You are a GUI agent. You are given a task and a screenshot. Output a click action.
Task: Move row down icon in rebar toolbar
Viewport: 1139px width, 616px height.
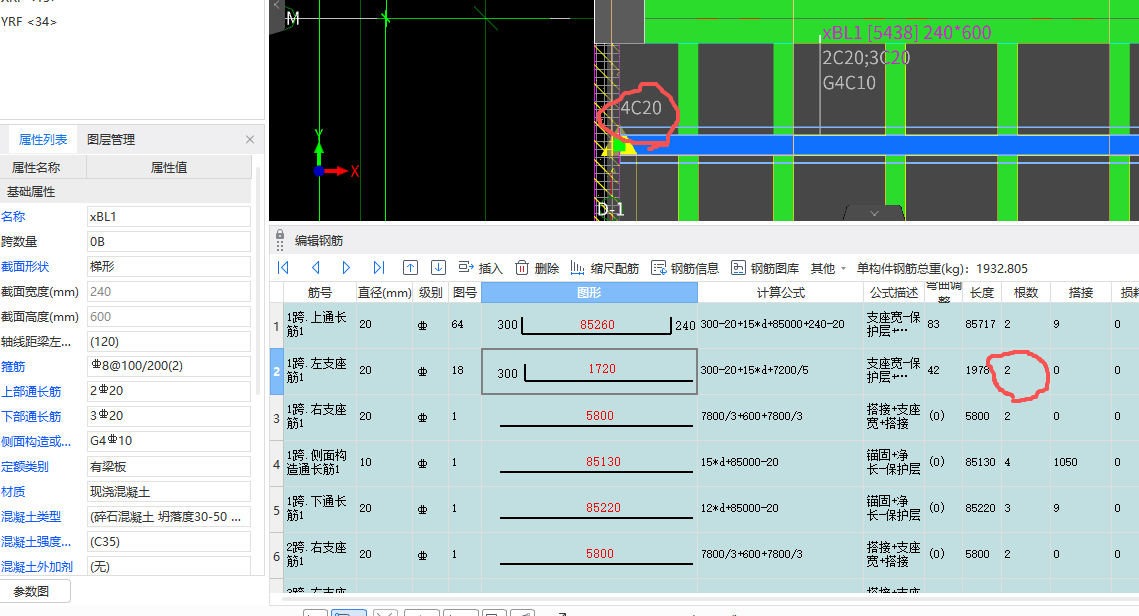click(438, 268)
